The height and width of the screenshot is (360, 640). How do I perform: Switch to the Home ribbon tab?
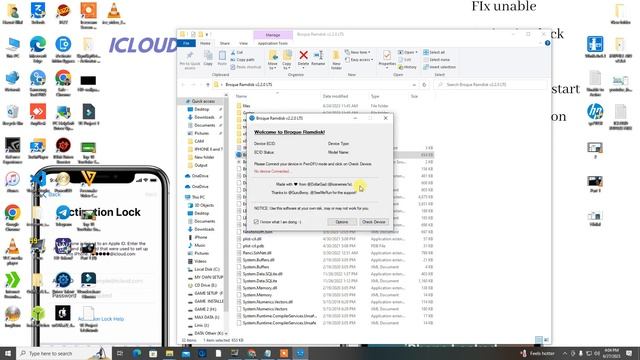click(x=205, y=43)
